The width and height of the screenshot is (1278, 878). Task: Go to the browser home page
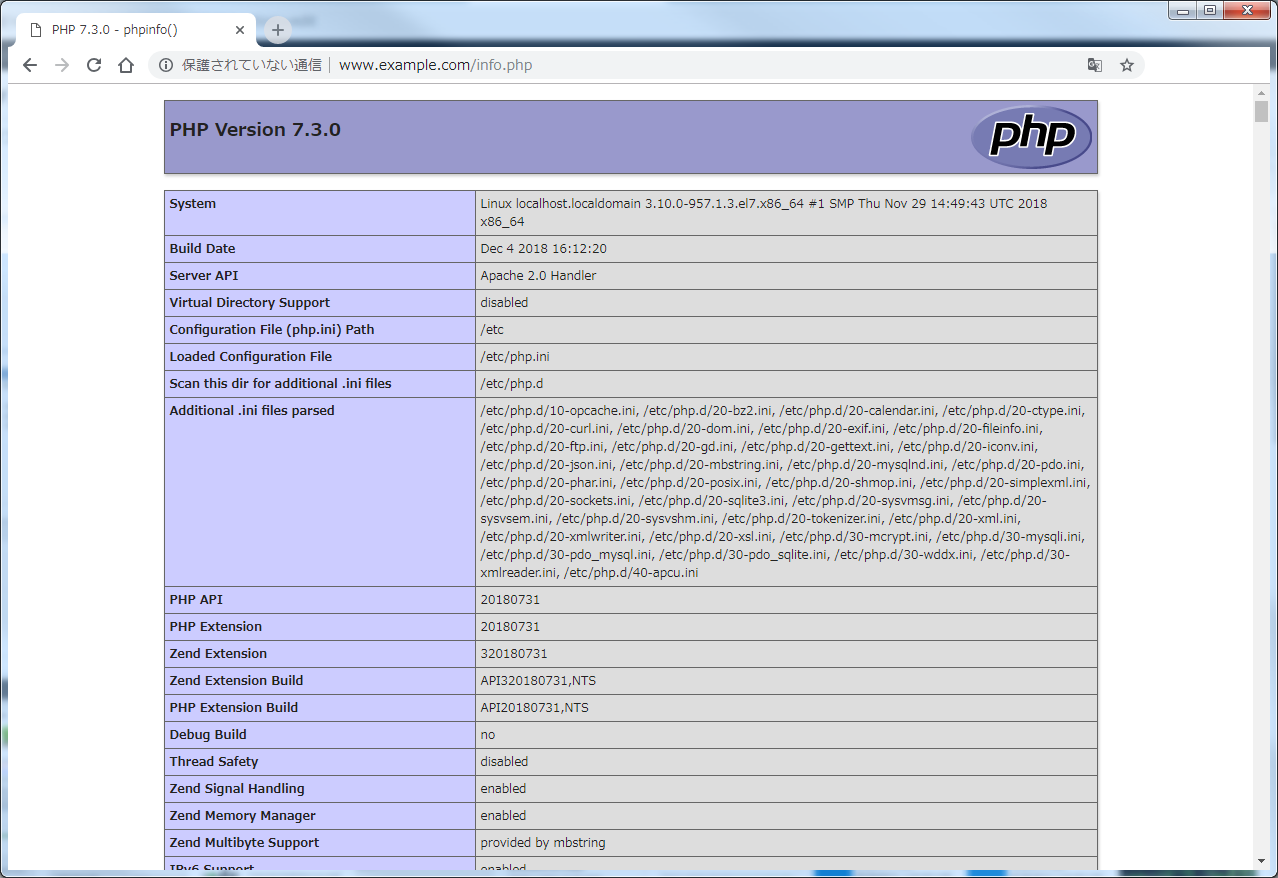click(126, 65)
